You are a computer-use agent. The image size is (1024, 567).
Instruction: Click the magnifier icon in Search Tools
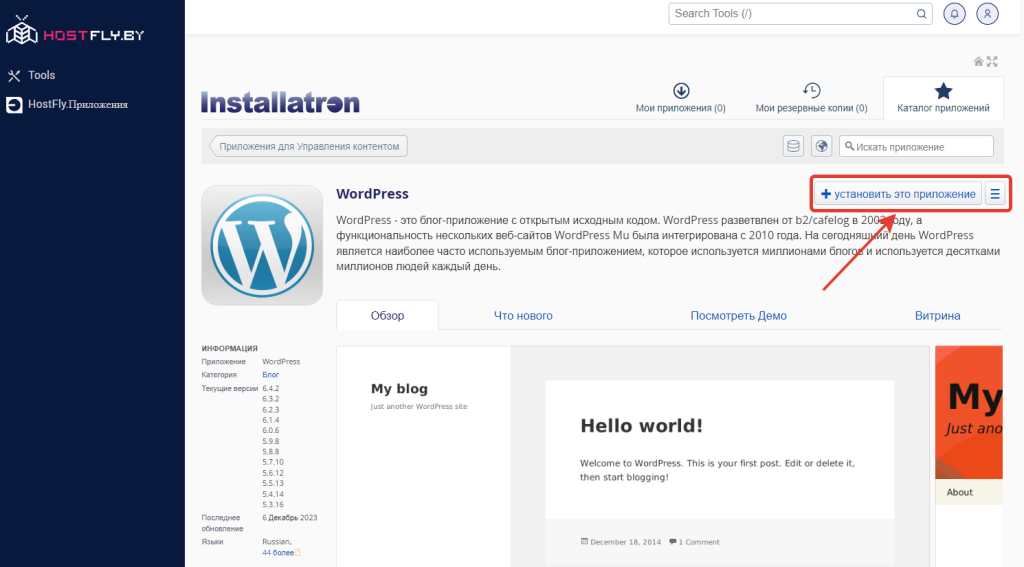coord(922,14)
